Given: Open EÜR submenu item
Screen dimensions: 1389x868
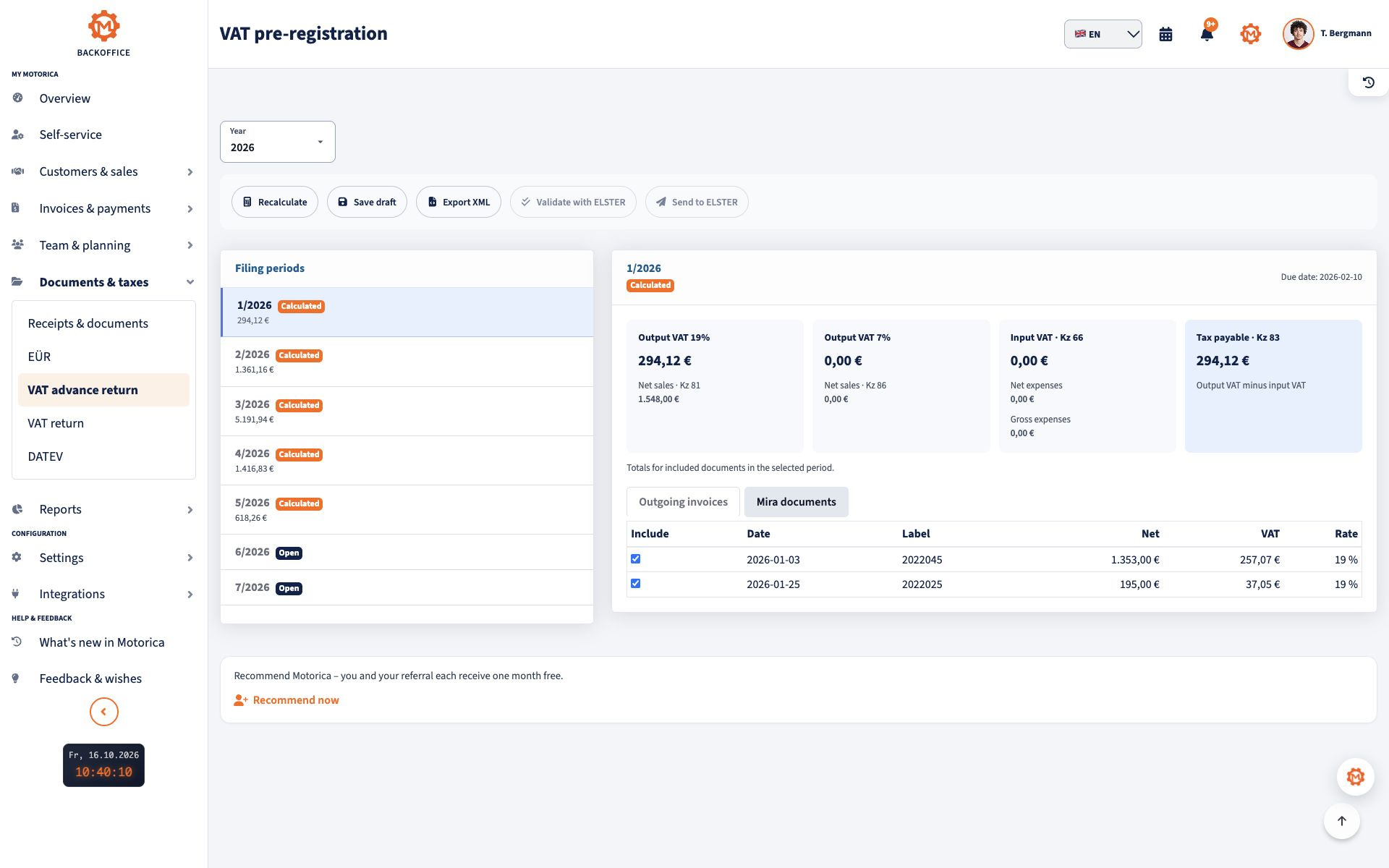Looking at the screenshot, I should [x=103, y=357].
